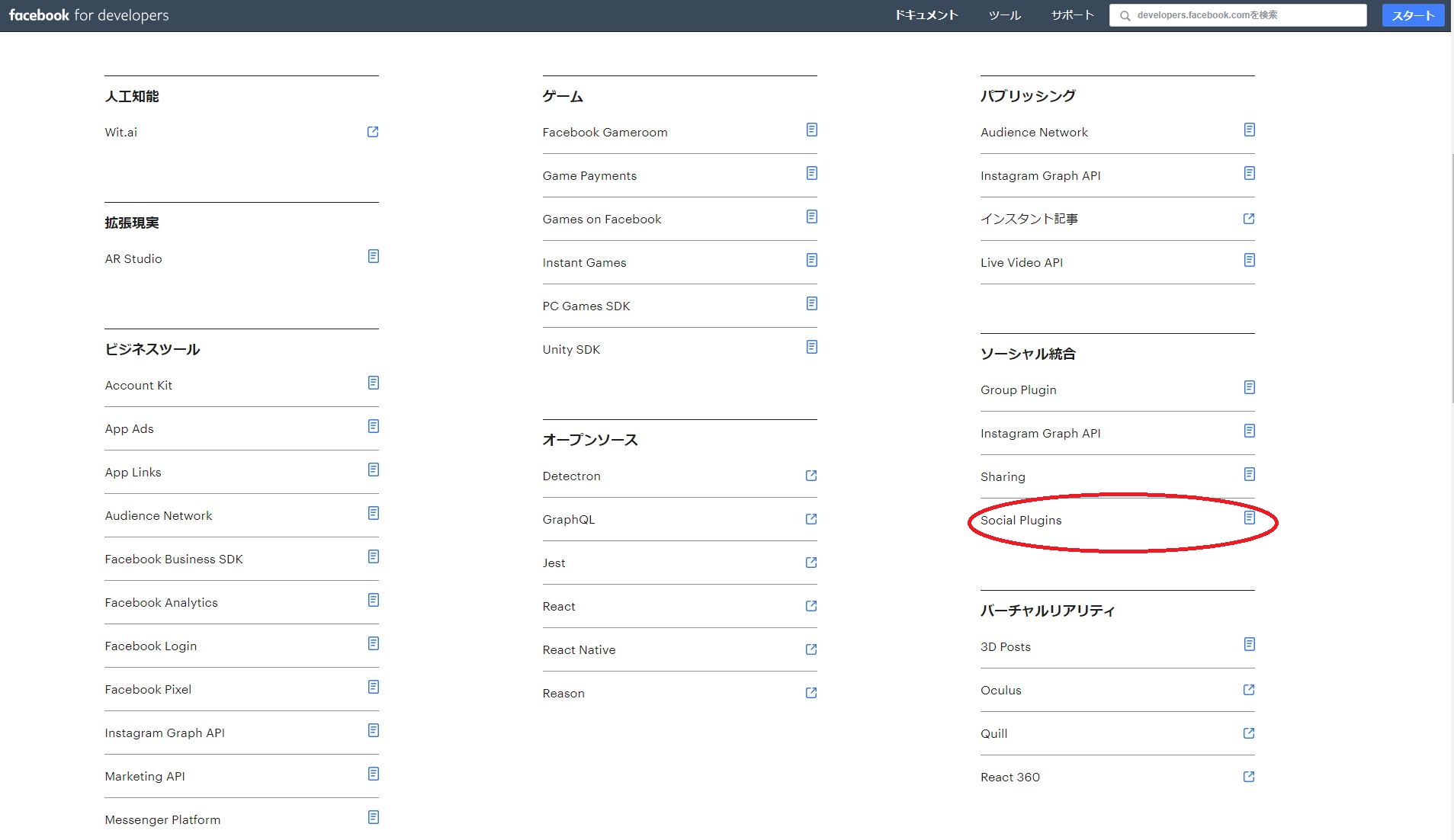Image resolution: width=1454 pixels, height=840 pixels.
Task: Open the ドキュメント menu in top navigation
Action: 926,15
